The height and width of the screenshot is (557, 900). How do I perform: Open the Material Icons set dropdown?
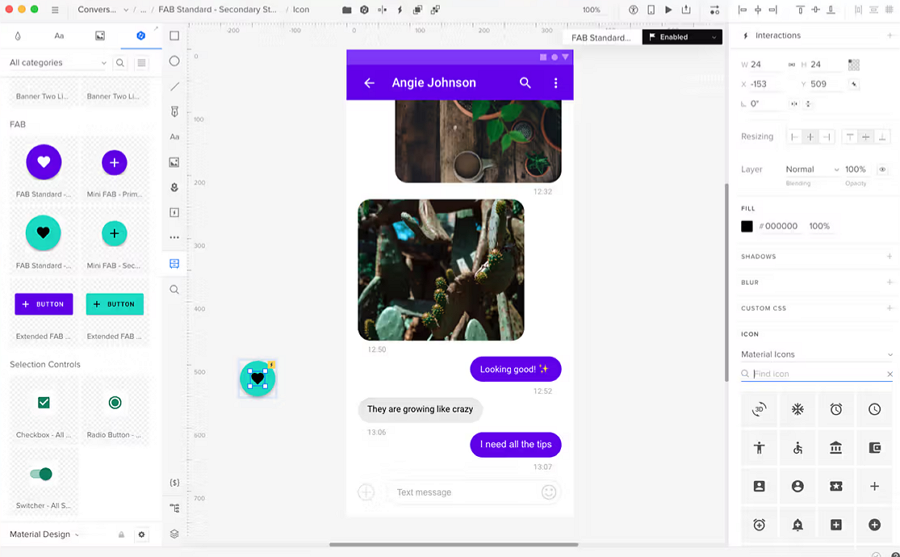point(817,354)
